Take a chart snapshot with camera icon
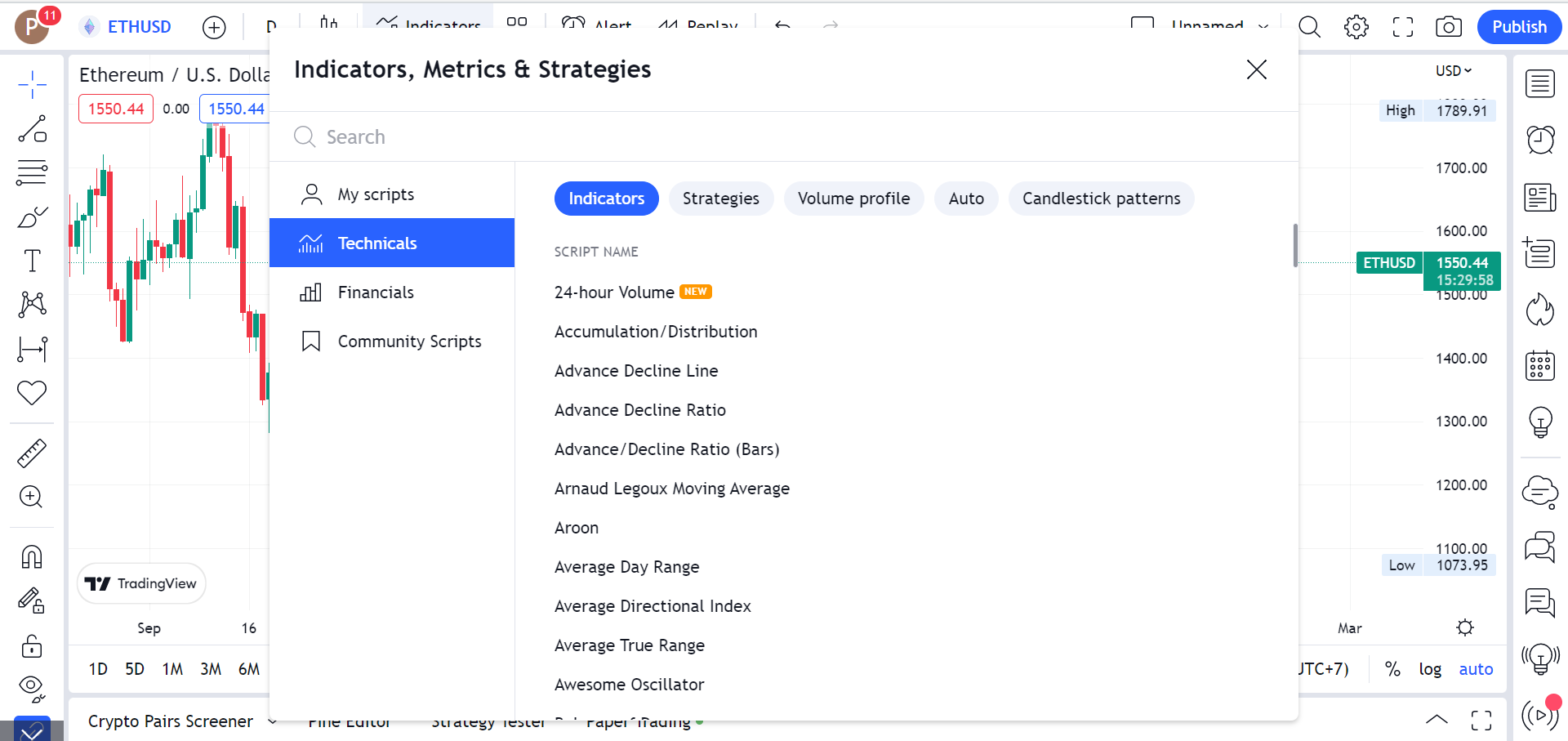The height and width of the screenshot is (741, 1568). click(x=1447, y=27)
